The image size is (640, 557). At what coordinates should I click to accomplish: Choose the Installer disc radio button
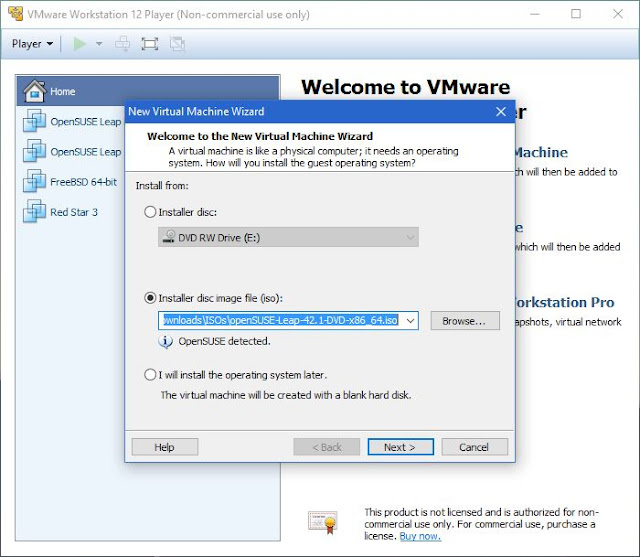pos(150,212)
